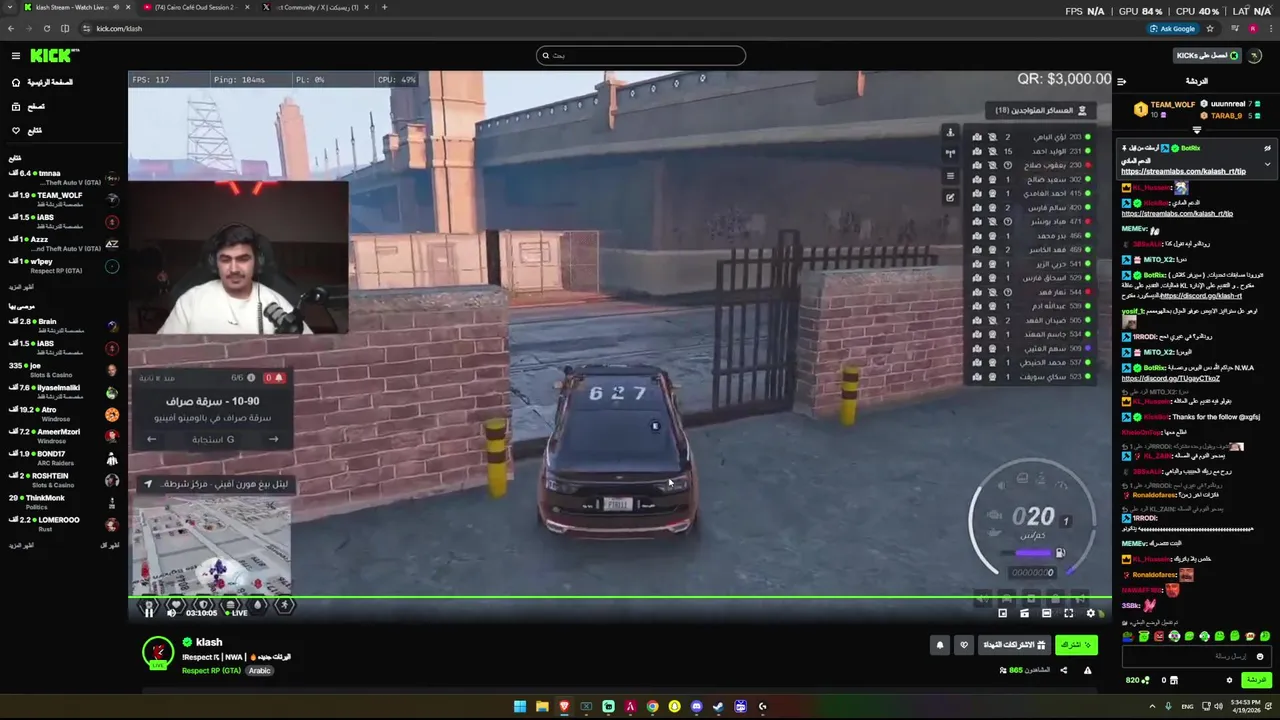Reload the Kick page
This screenshot has width=1280, height=720.
tap(46, 28)
